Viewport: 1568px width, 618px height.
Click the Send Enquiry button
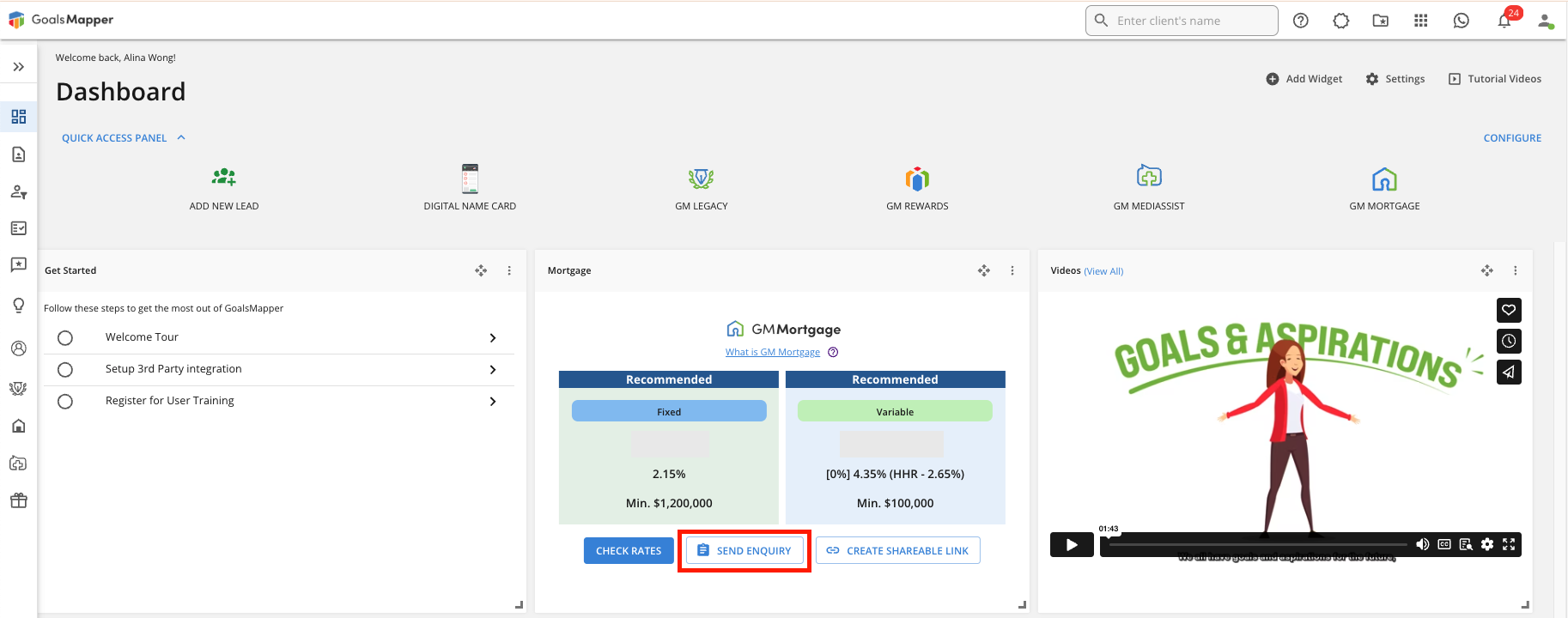(744, 551)
